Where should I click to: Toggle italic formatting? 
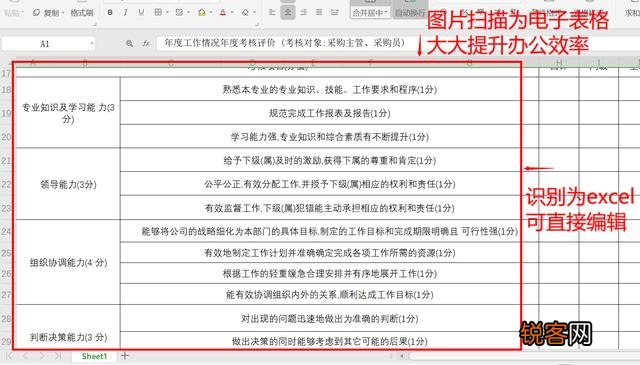pos(126,13)
